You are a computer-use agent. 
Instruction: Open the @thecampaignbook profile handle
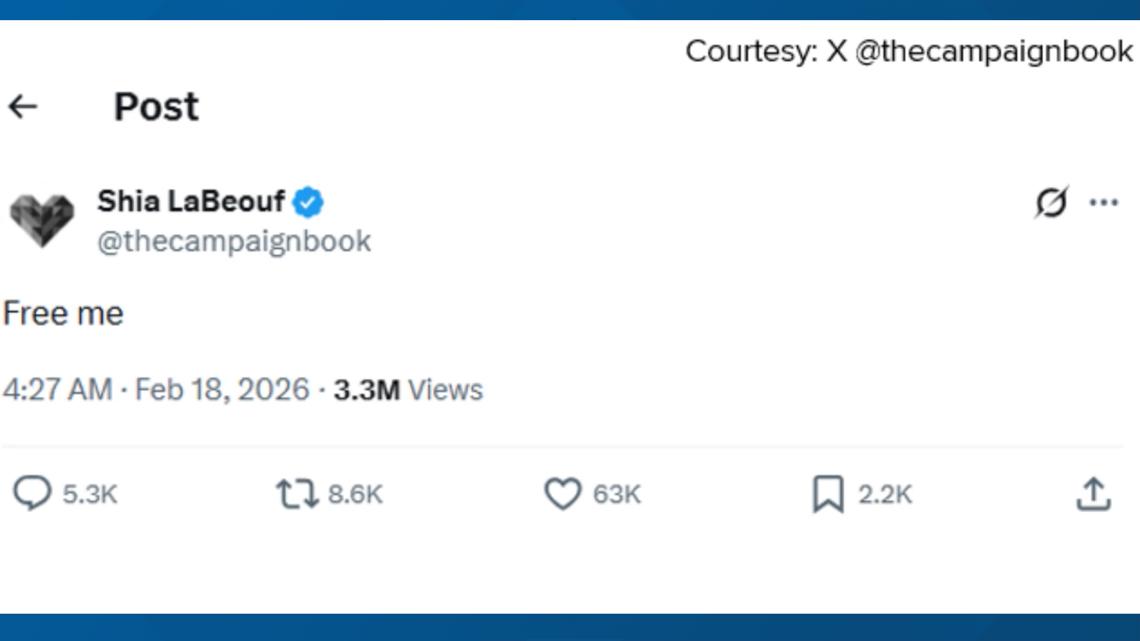[x=234, y=239]
